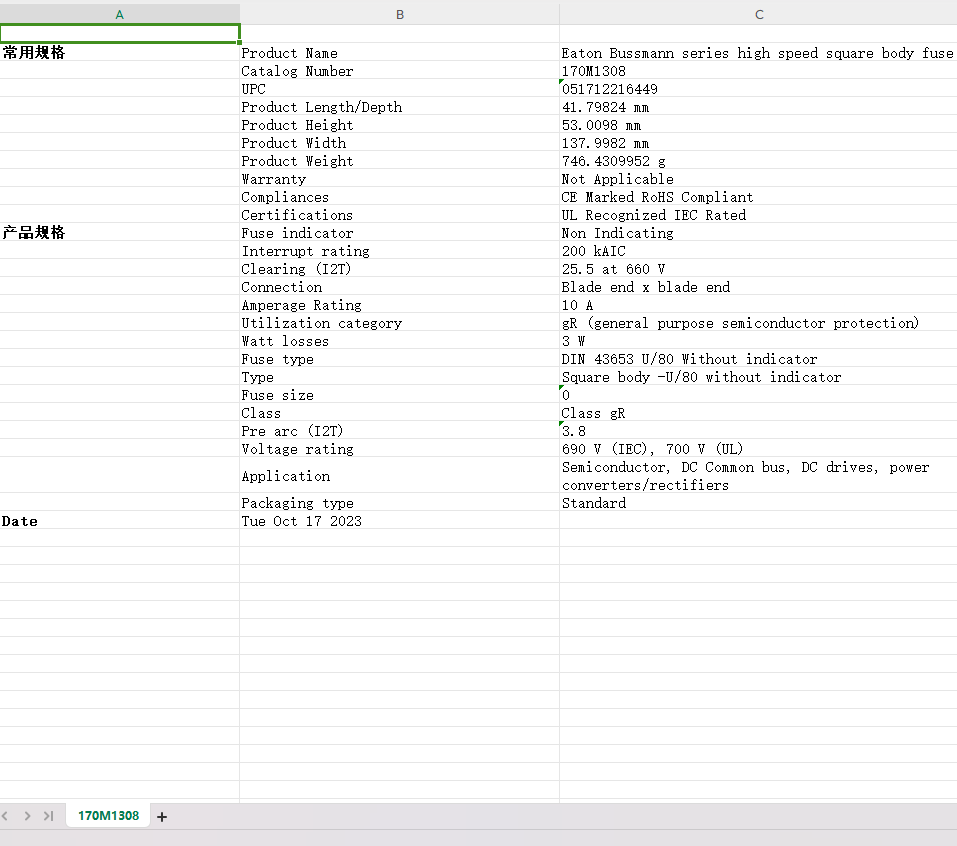Select the 'Not Applicable' cell
The image size is (957, 846).
click(758, 179)
